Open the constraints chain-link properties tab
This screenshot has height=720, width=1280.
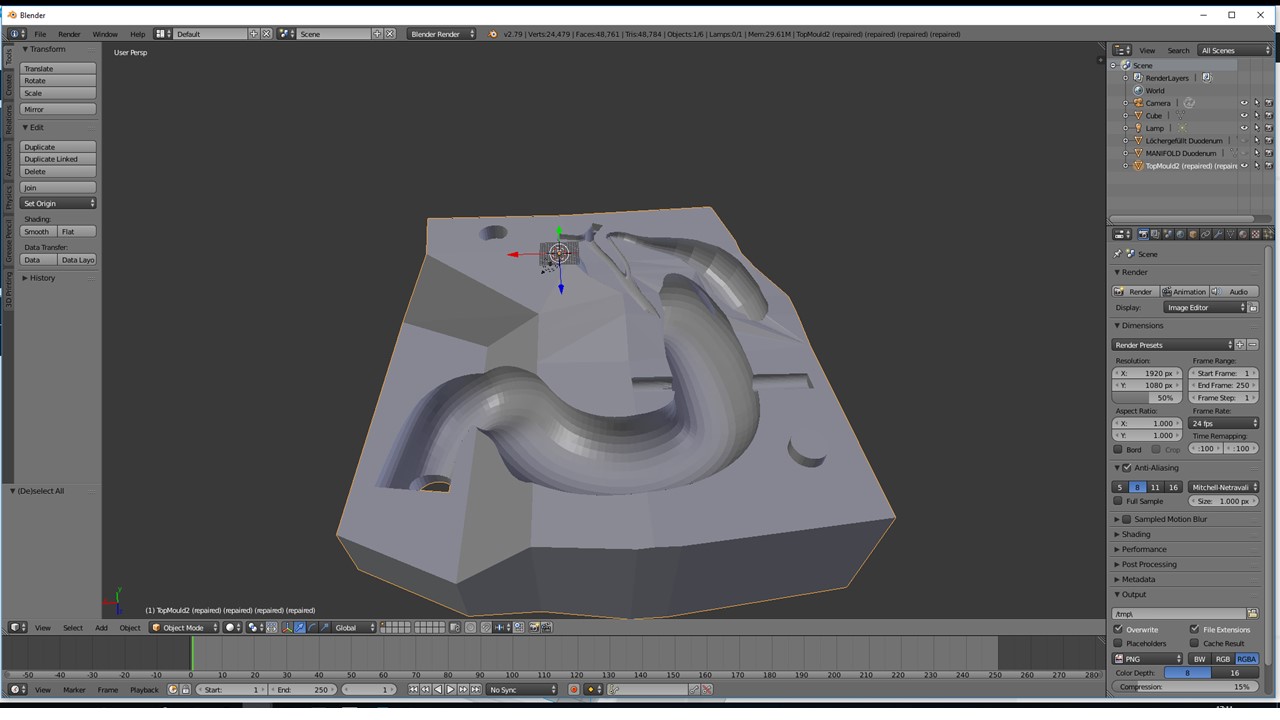(x=1205, y=234)
